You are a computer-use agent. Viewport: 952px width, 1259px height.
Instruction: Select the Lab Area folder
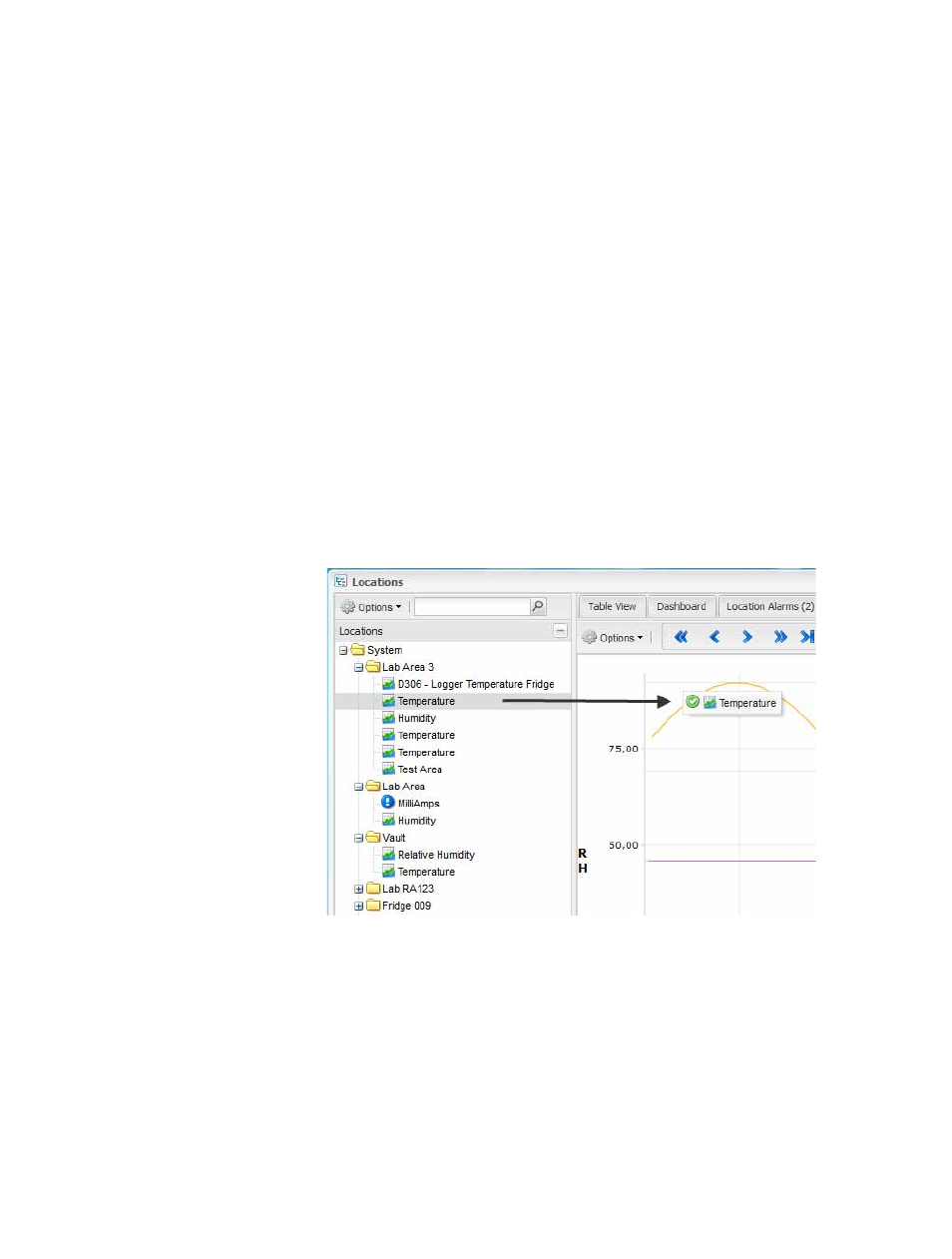point(395,786)
